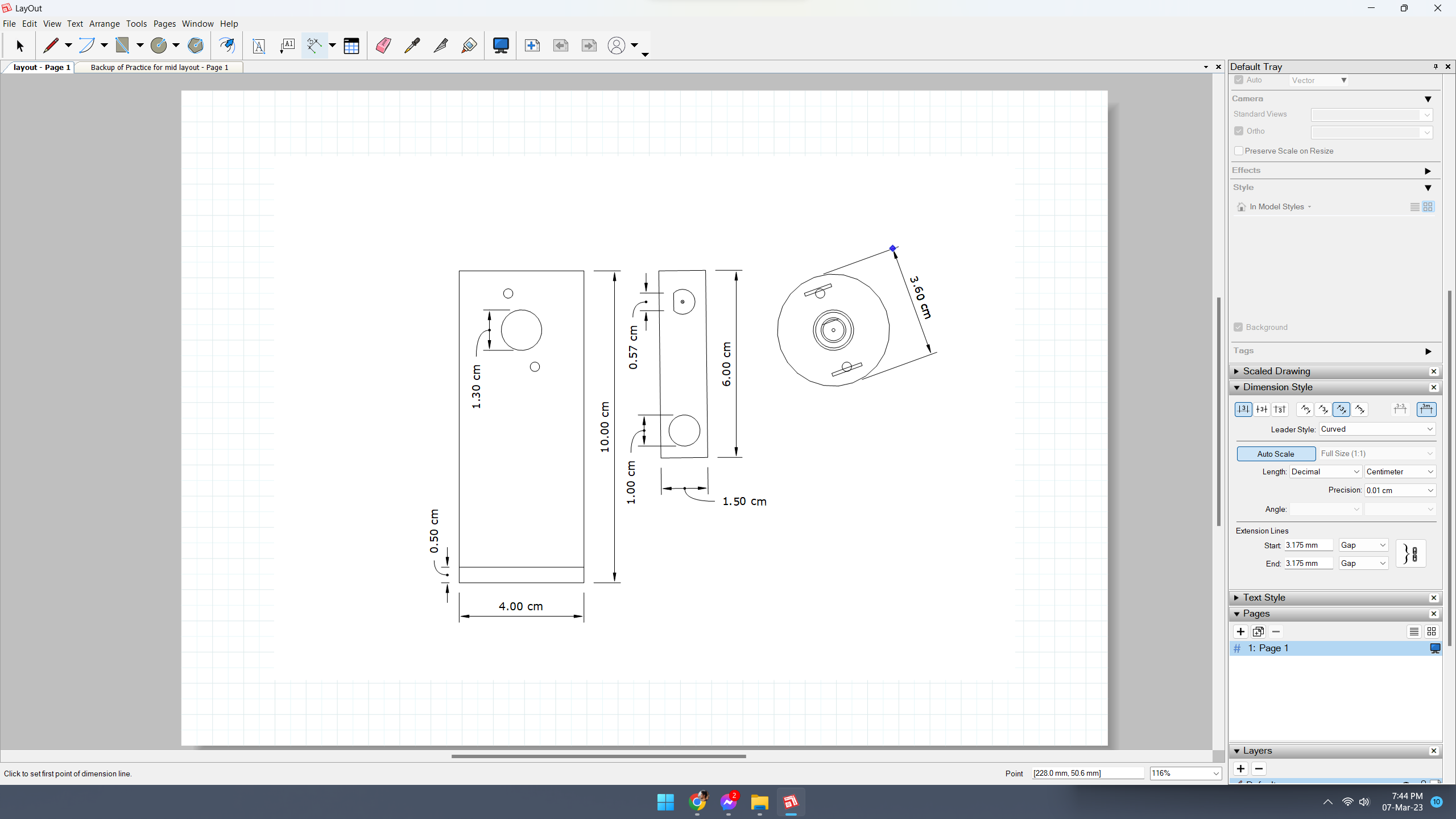Open the Leader Style dropdown set to Curved
Image resolution: width=1456 pixels, height=819 pixels.
pos(1377,429)
